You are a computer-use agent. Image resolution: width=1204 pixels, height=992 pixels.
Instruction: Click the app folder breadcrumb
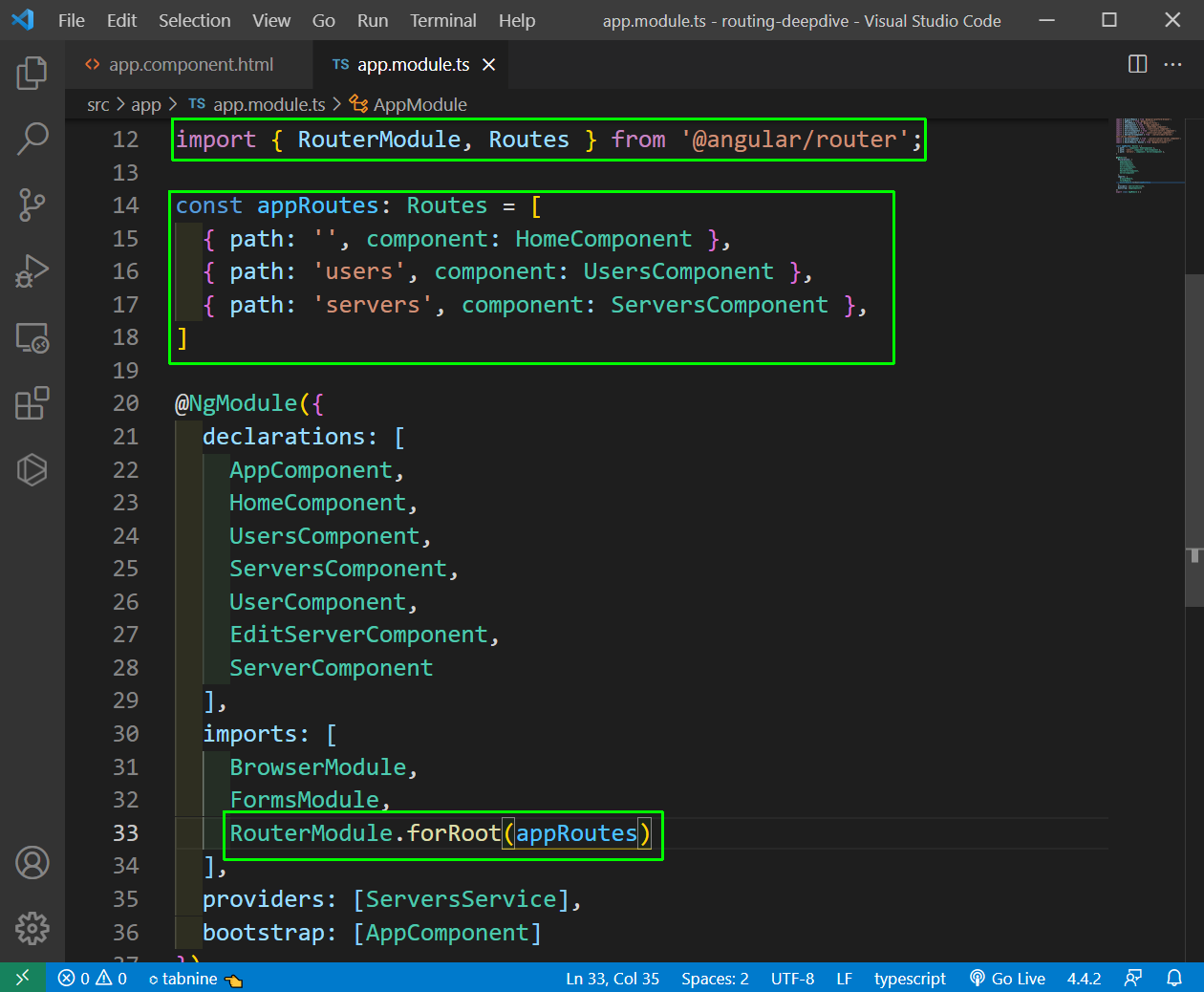(x=146, y=104)
